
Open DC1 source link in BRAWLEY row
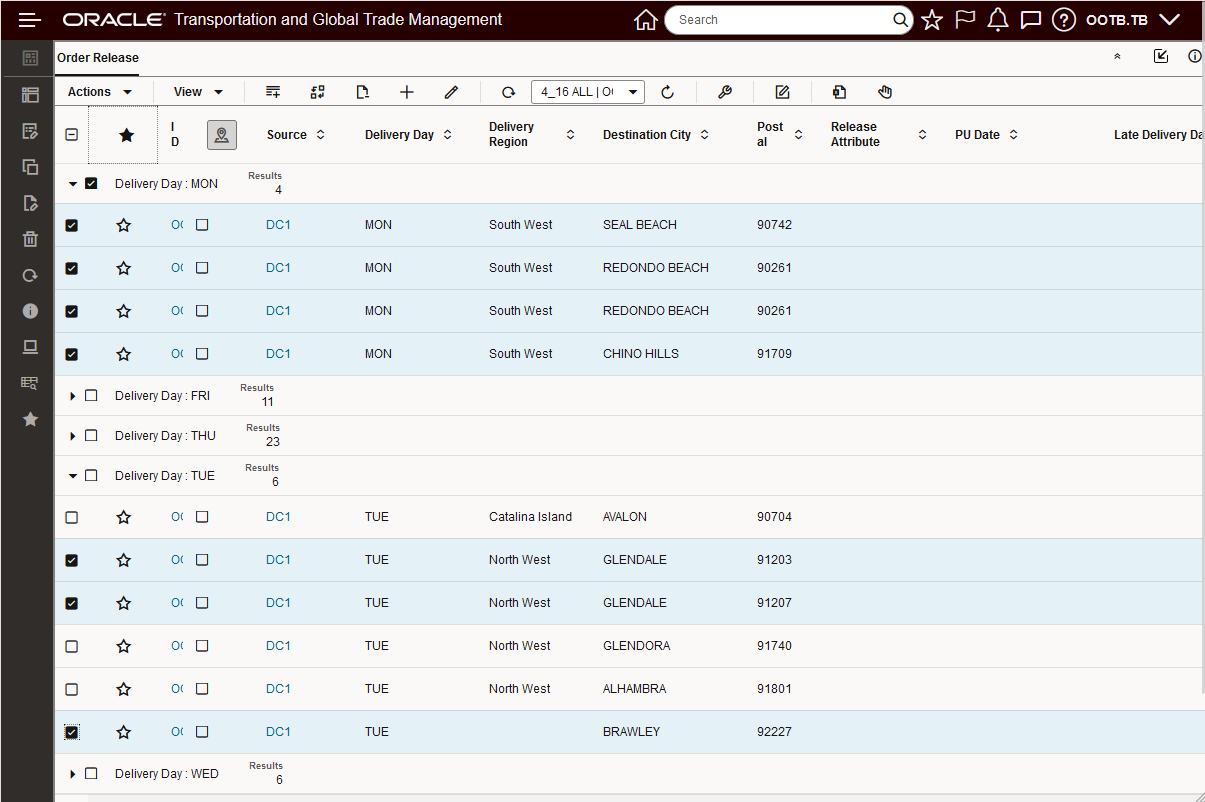click(x=278, y=732)
